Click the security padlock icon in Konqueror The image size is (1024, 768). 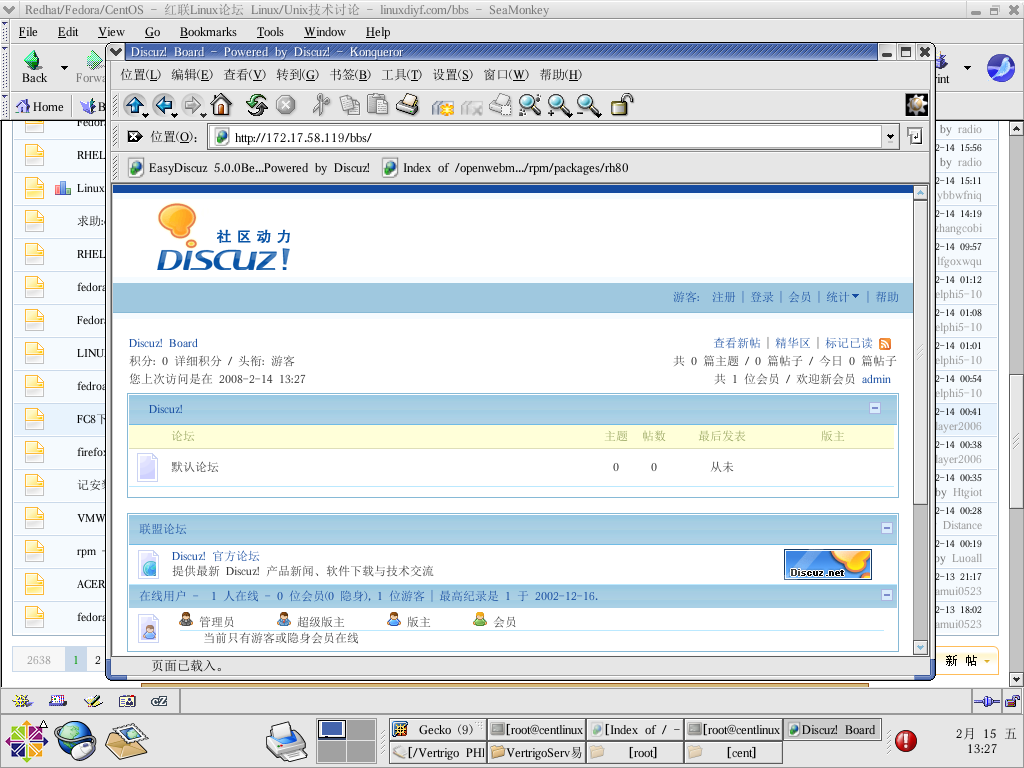(622, 104)
